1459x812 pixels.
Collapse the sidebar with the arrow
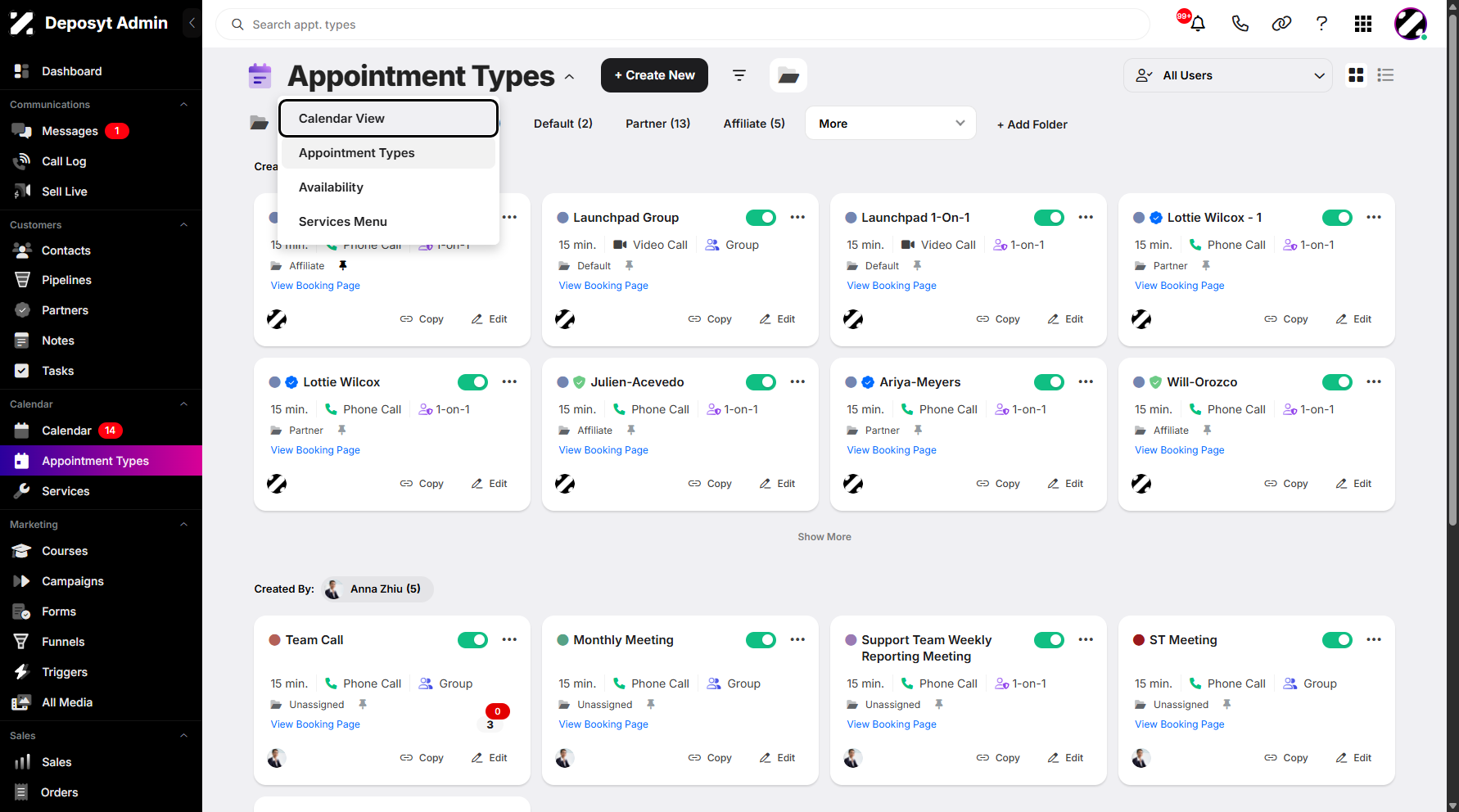click(192, 23)
